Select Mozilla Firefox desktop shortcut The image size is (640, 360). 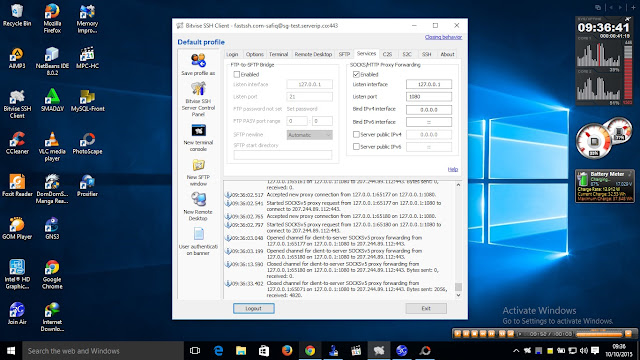coord(52,18)
